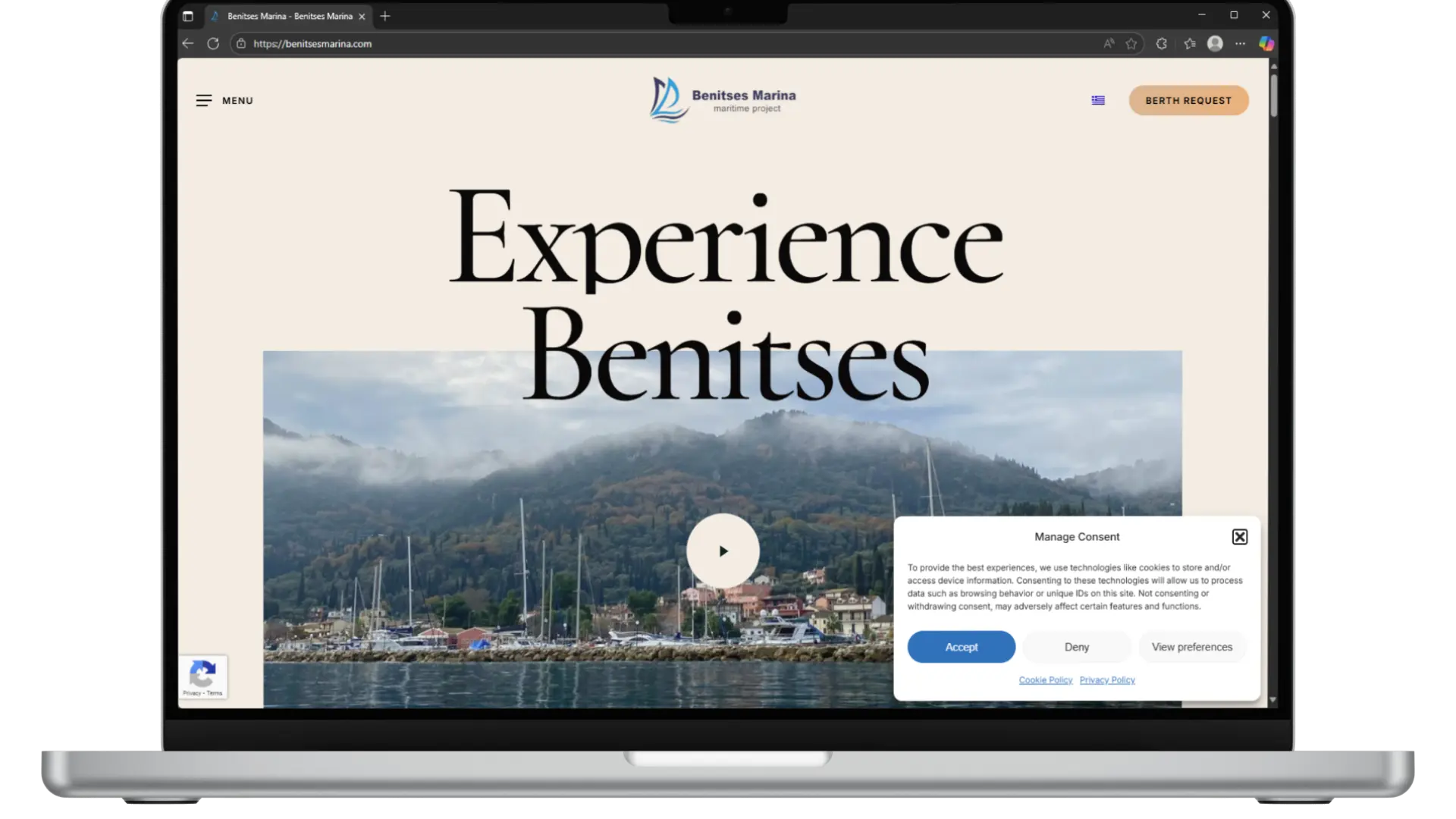The height and width of the screenshot is (819, 1456).
Task: Deny cookie consent
Action: click(1076, 647)
